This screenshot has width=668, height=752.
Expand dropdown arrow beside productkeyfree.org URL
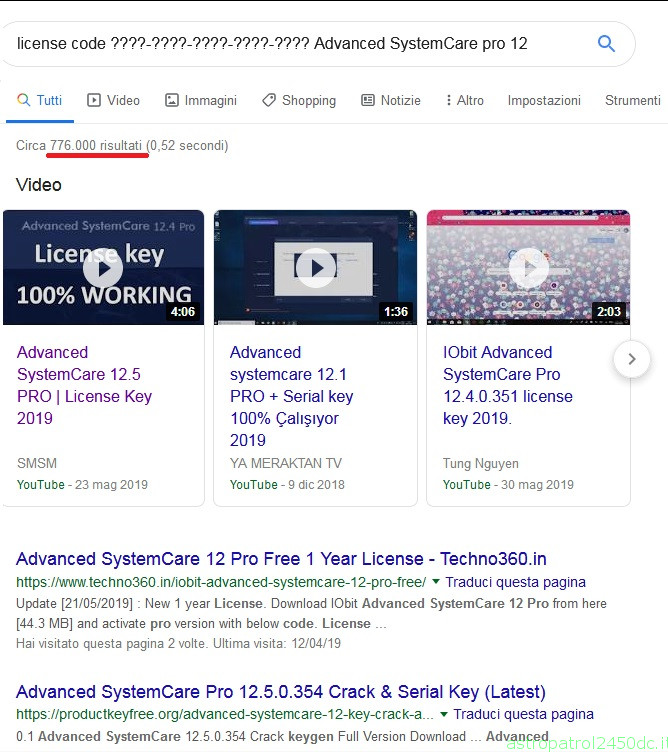[444, 715]
